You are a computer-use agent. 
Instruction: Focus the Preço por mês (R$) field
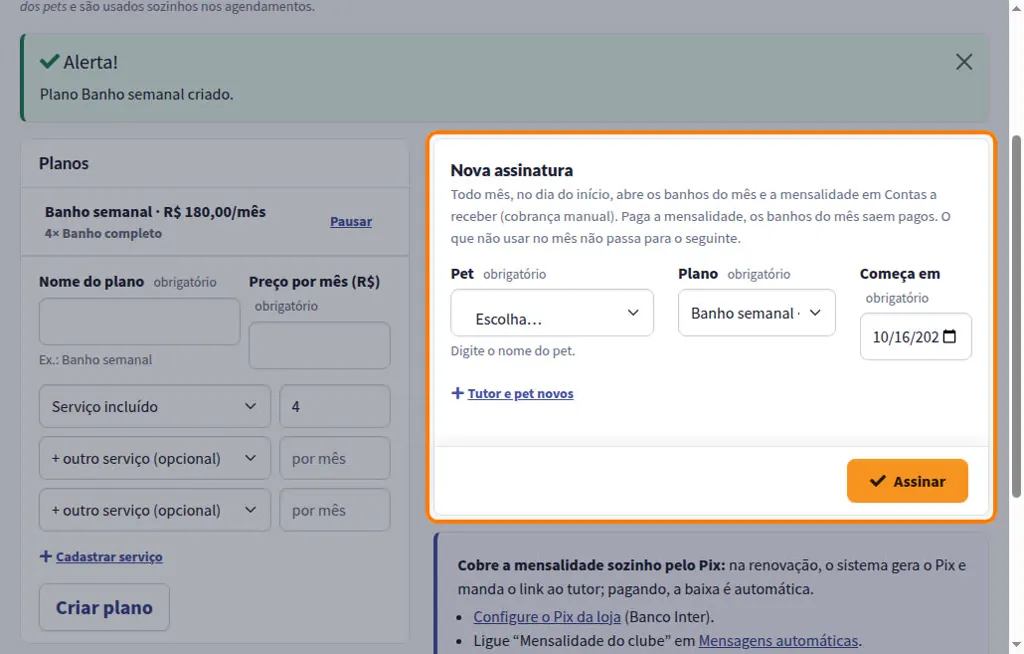[319, 345]
